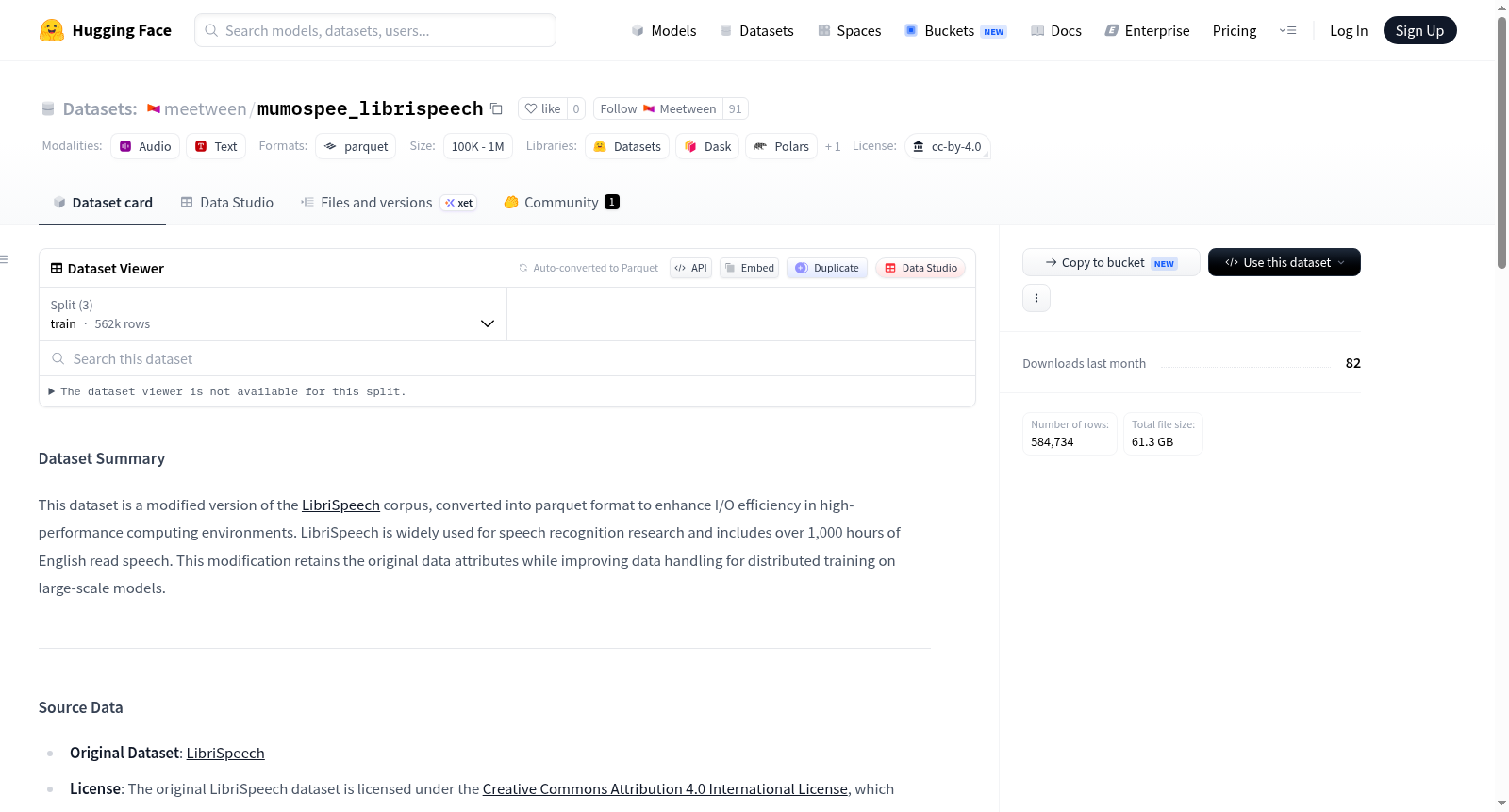Click the cc-by-4.0 license tag
The width and height of the screenshot is (1509, 812).
(x=947, y=146)
